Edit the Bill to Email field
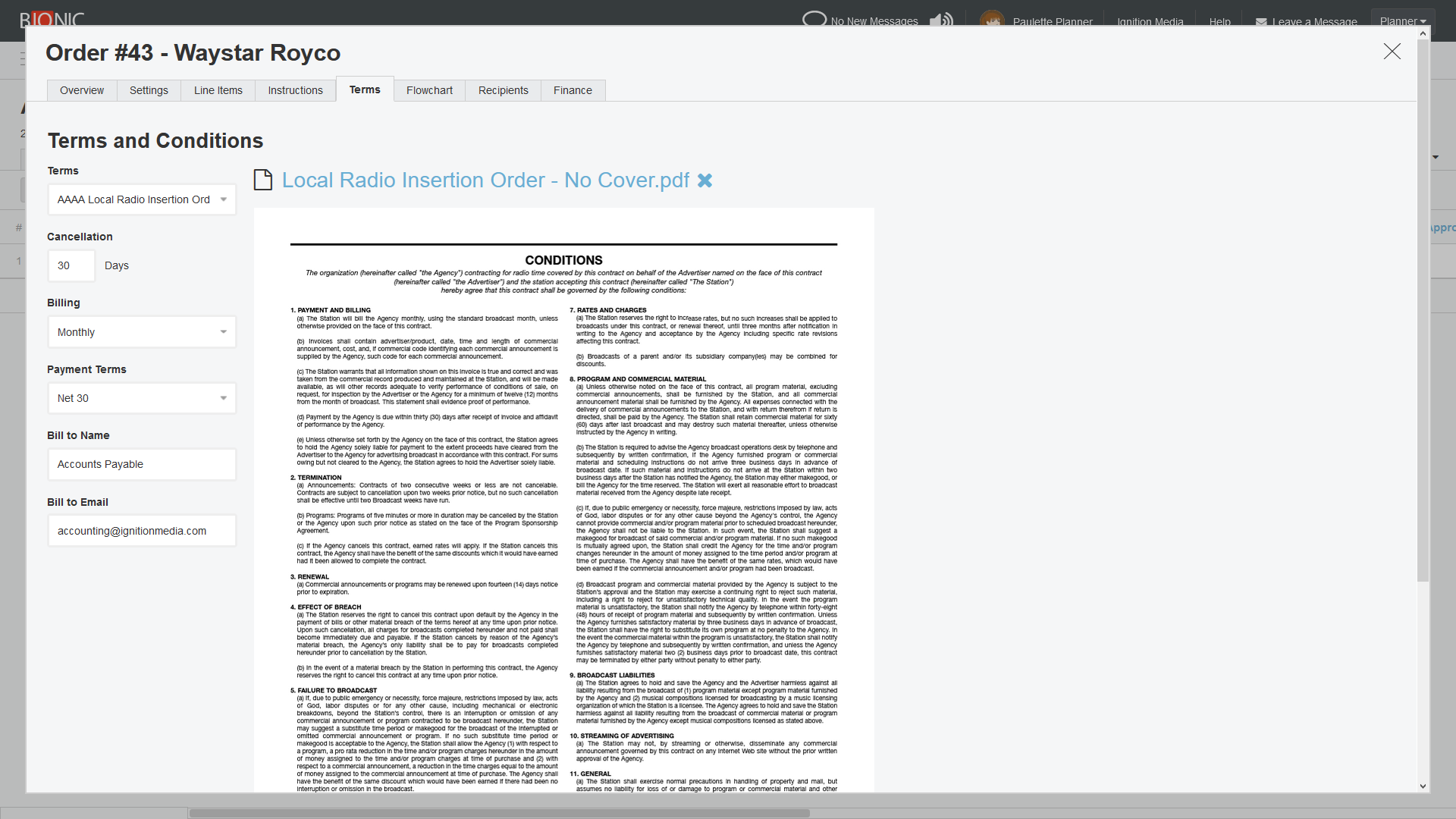Image resolution: width=1456 pixels, height=819 pixels. point(142,531)
